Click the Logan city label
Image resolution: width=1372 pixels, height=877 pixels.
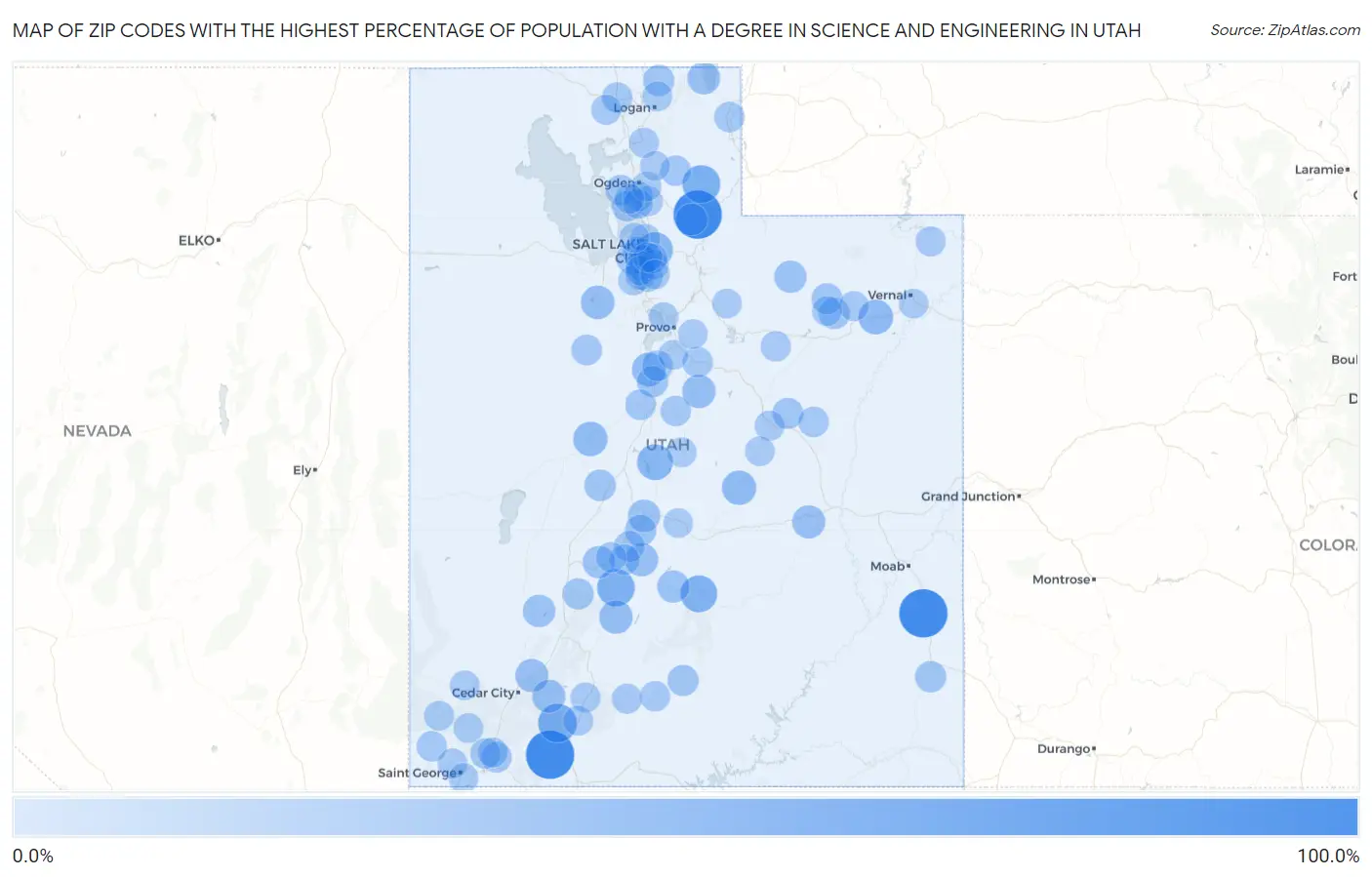(x=631, y=108)
